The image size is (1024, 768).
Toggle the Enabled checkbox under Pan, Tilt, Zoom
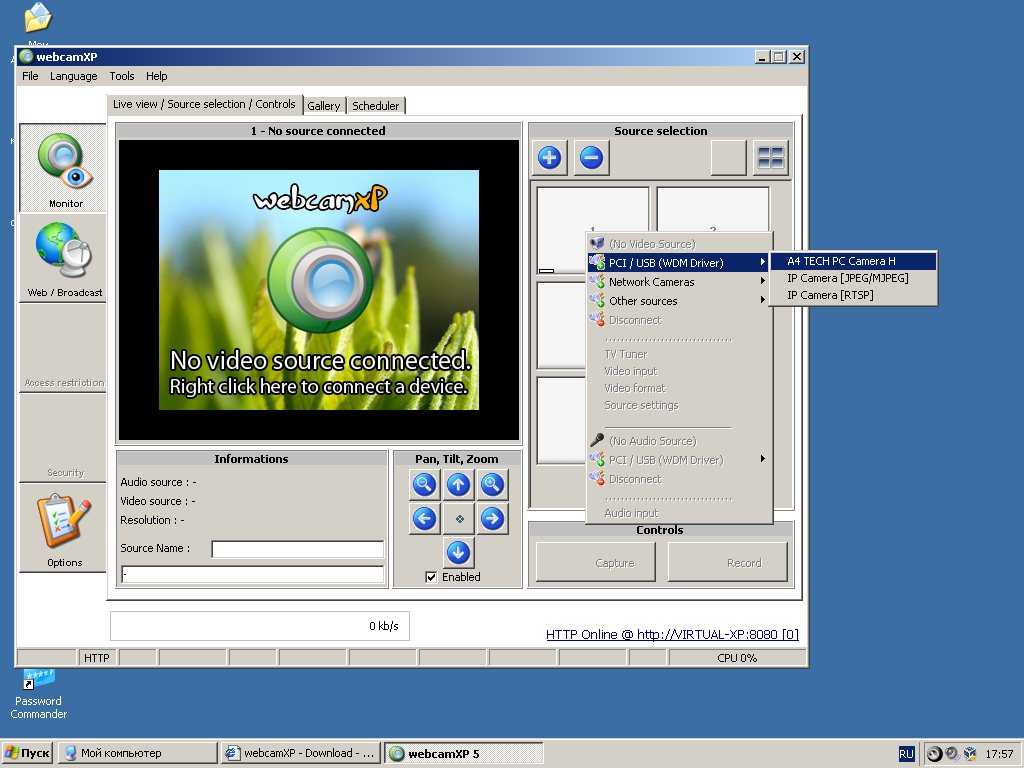(x=431, y=577)
